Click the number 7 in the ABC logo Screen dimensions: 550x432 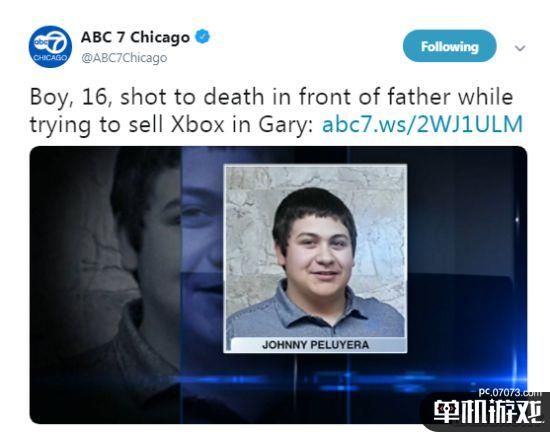(x=57, y=43)
